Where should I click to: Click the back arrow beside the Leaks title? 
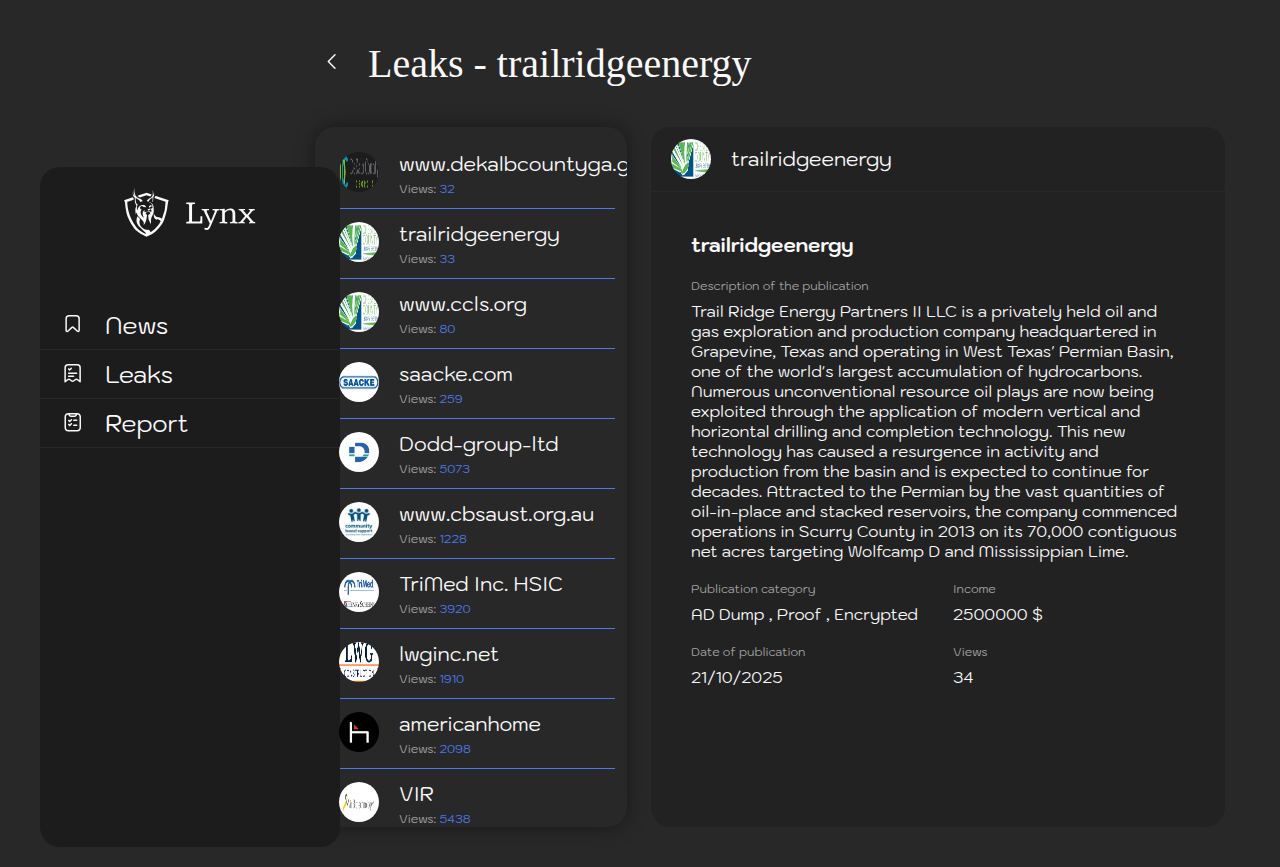pyautogui.click(x=332, y=62)
